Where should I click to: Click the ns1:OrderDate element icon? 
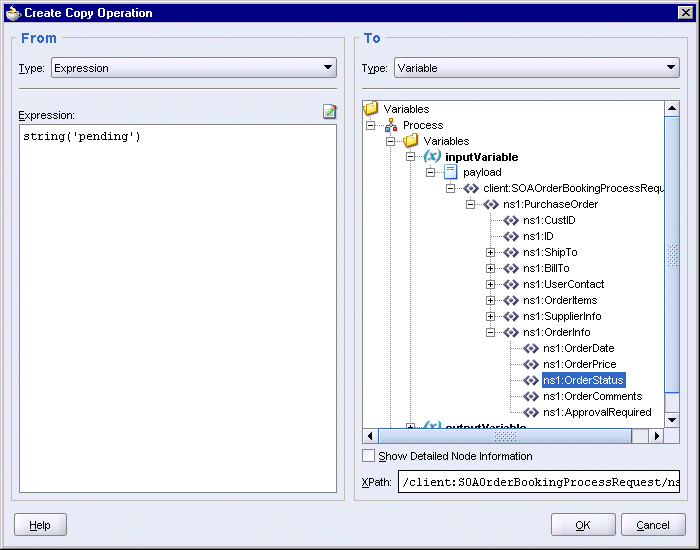pyautogui.click(x=531, y=348)
